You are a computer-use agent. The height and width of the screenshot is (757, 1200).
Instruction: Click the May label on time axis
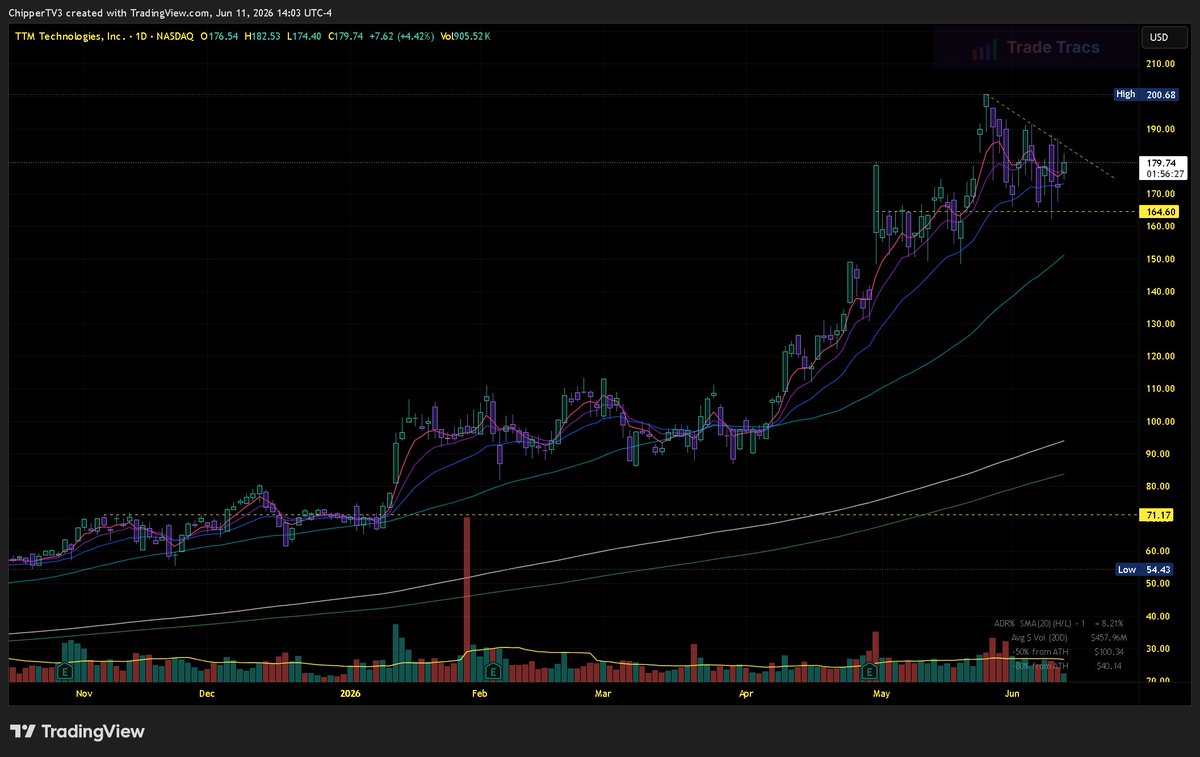(x=881, y=693)
